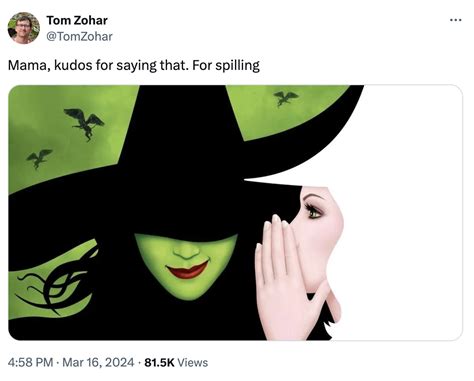Click the word spilling in the tweet
The width and height of the screenshot is (474, 381).
pos(237,65)
